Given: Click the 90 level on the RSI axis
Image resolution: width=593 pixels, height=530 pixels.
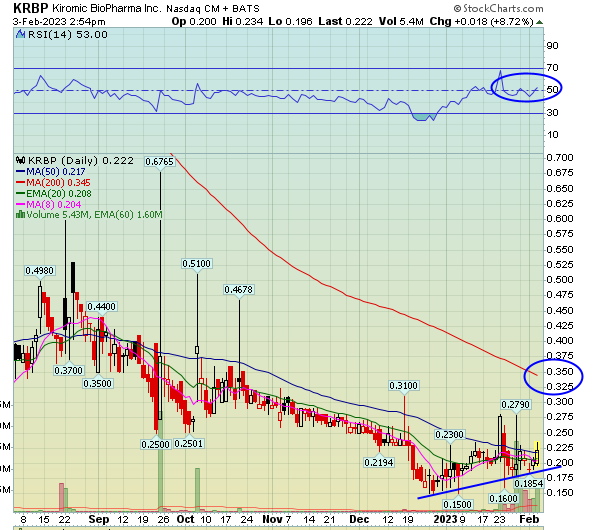Looking at the screenshot, I should tap(553, 46).
